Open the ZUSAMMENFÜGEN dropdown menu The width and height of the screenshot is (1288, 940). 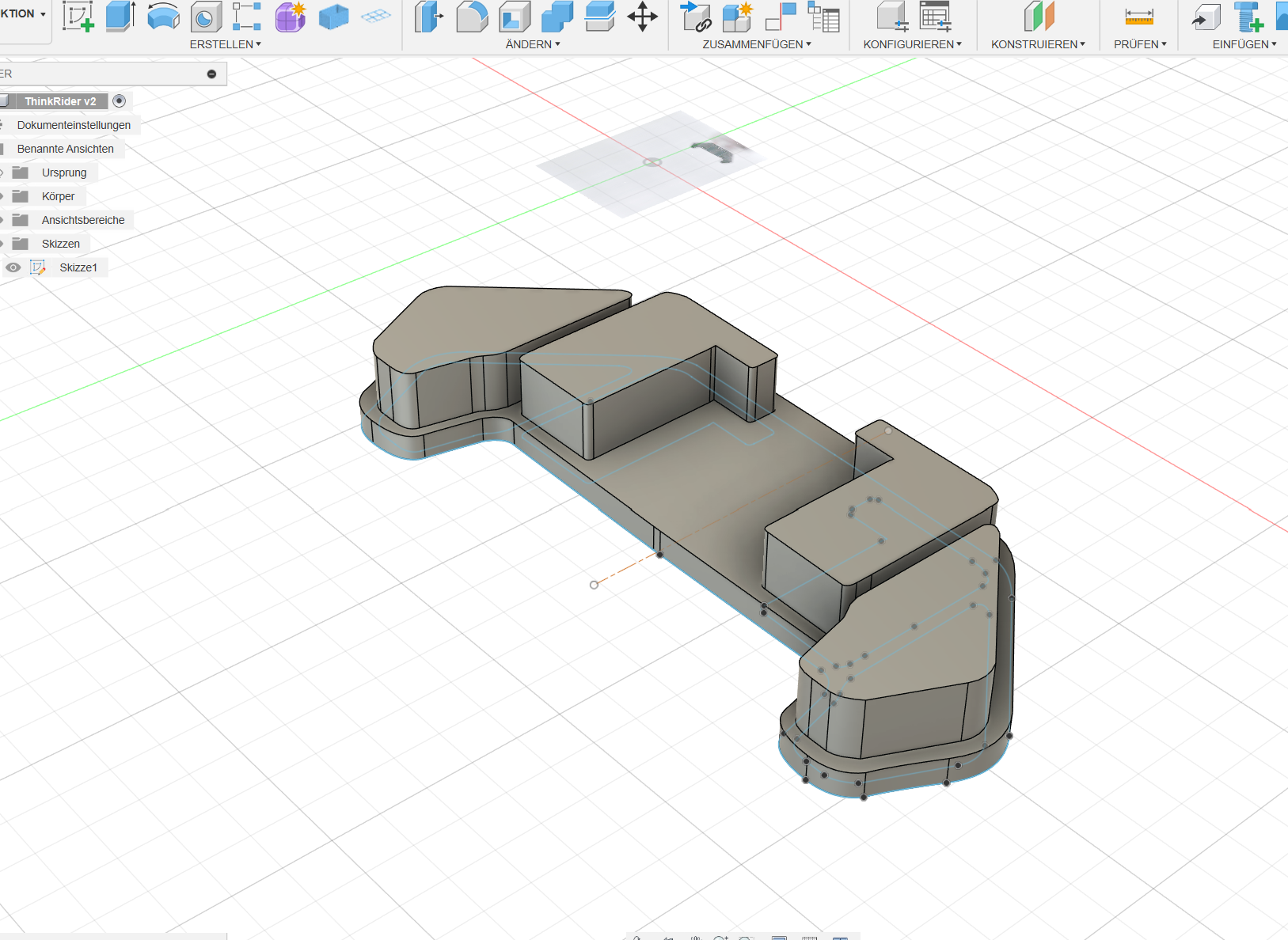click(757, 44)
